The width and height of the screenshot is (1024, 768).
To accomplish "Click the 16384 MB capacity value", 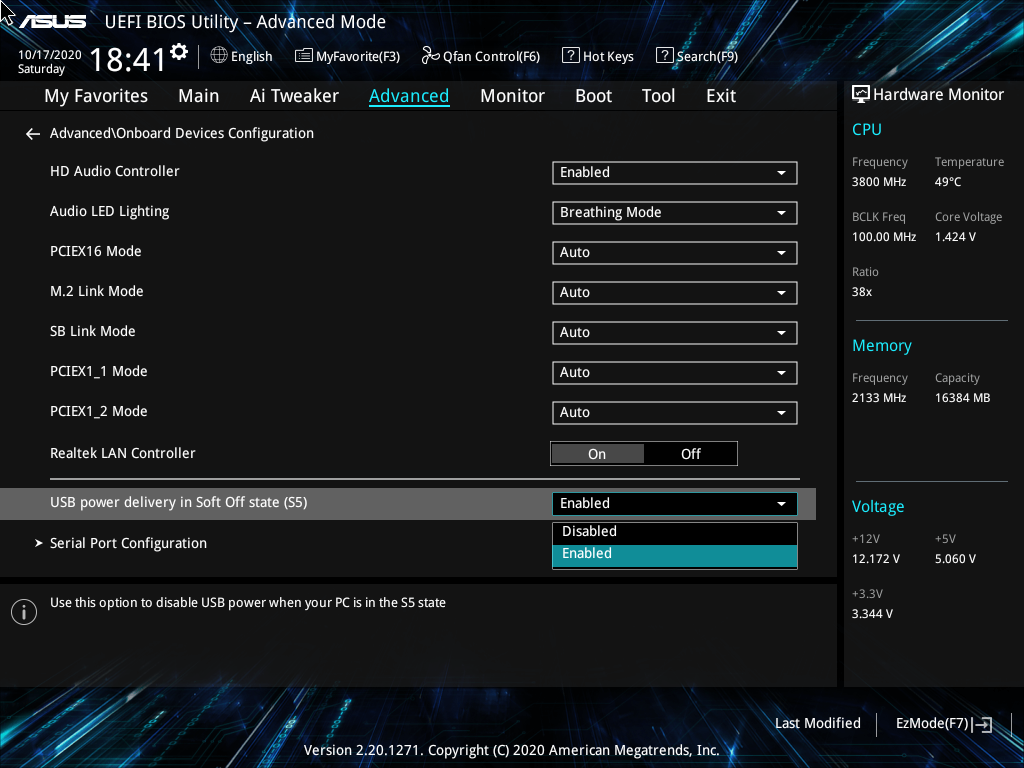I will (x=963, y=398).
